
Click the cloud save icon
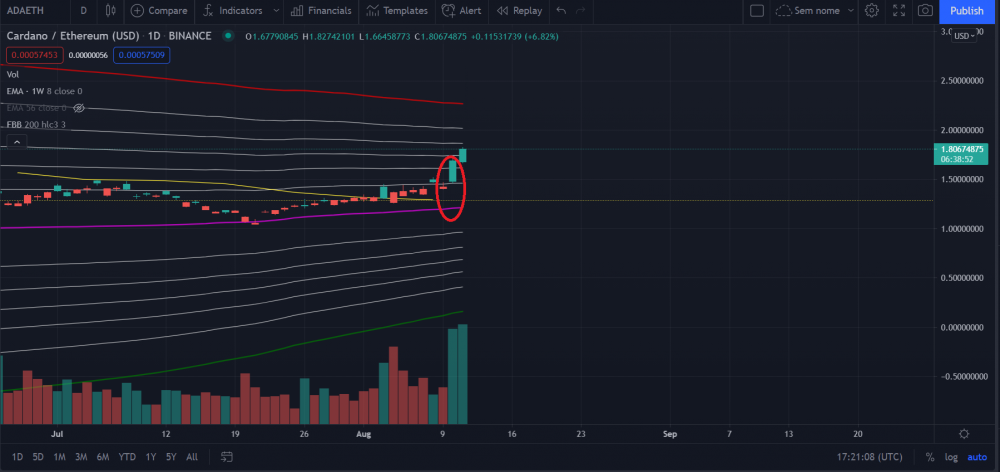tap(784, 11)
